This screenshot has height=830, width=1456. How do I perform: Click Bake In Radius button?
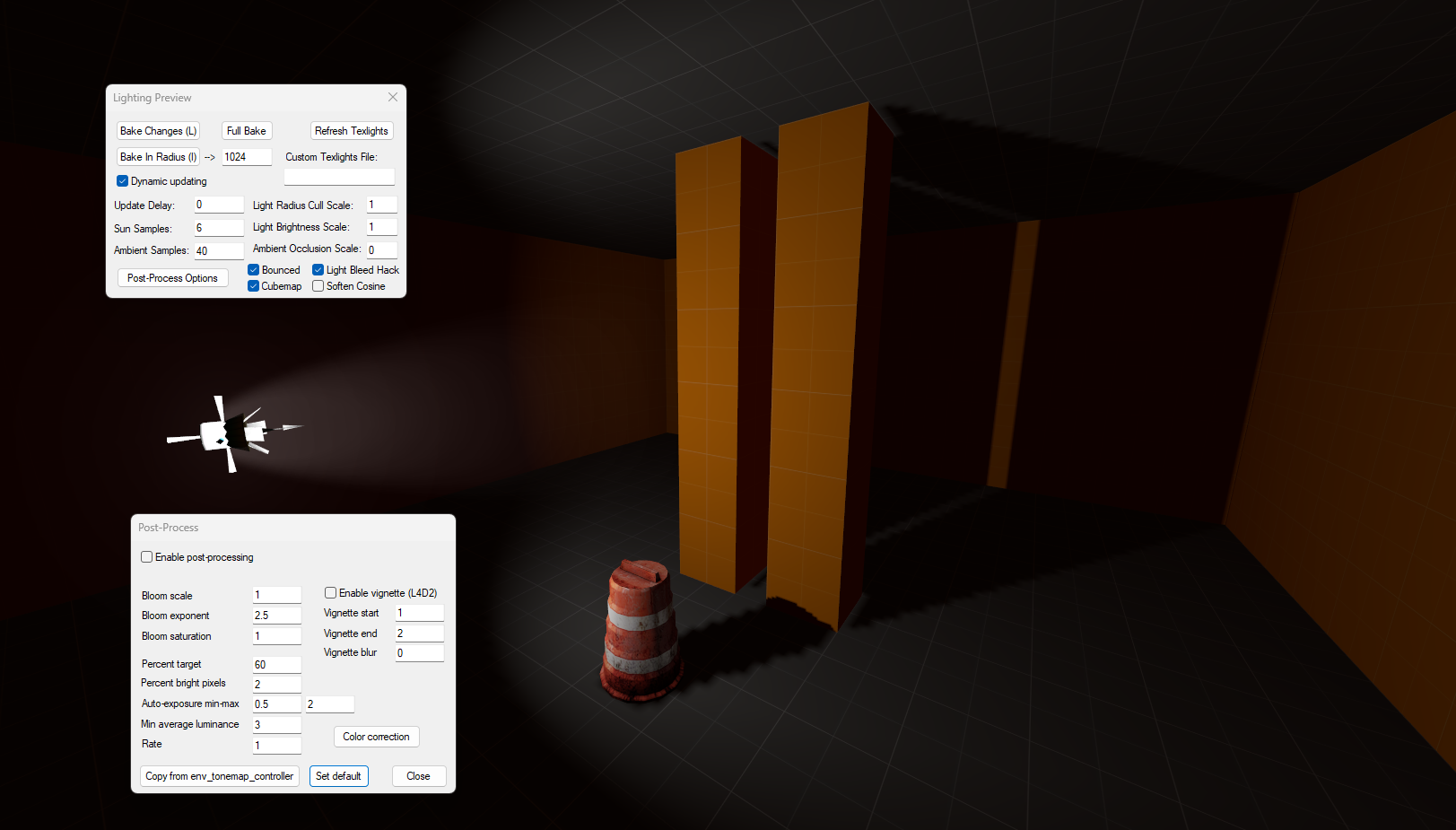click(158, 157)
